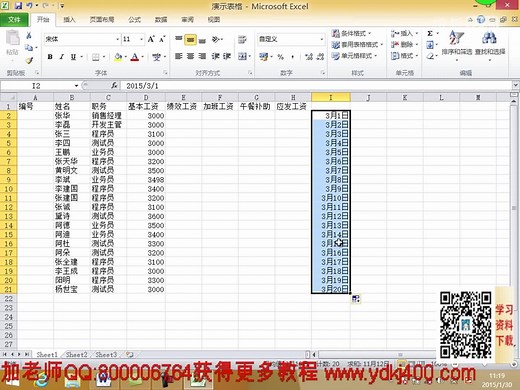Increase font size with large A icon

click(x=151, y=39)
